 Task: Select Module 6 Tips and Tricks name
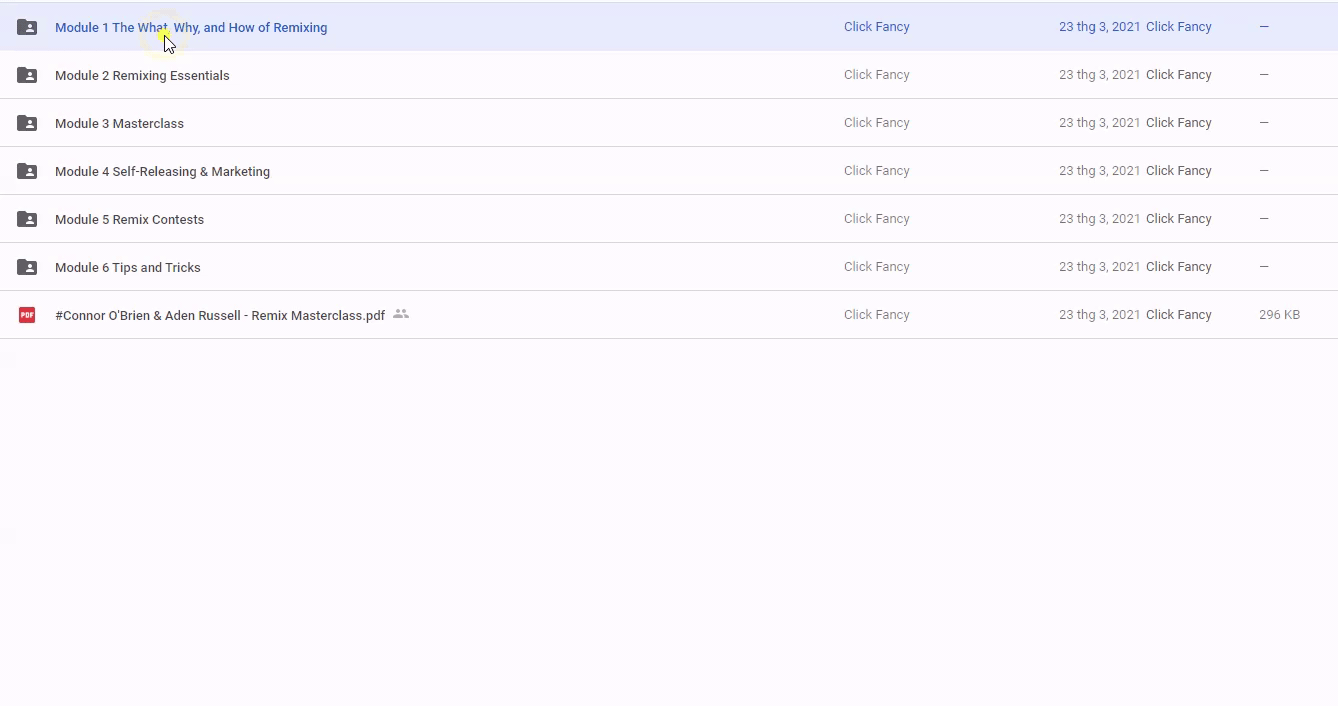[x=127, y=268]
